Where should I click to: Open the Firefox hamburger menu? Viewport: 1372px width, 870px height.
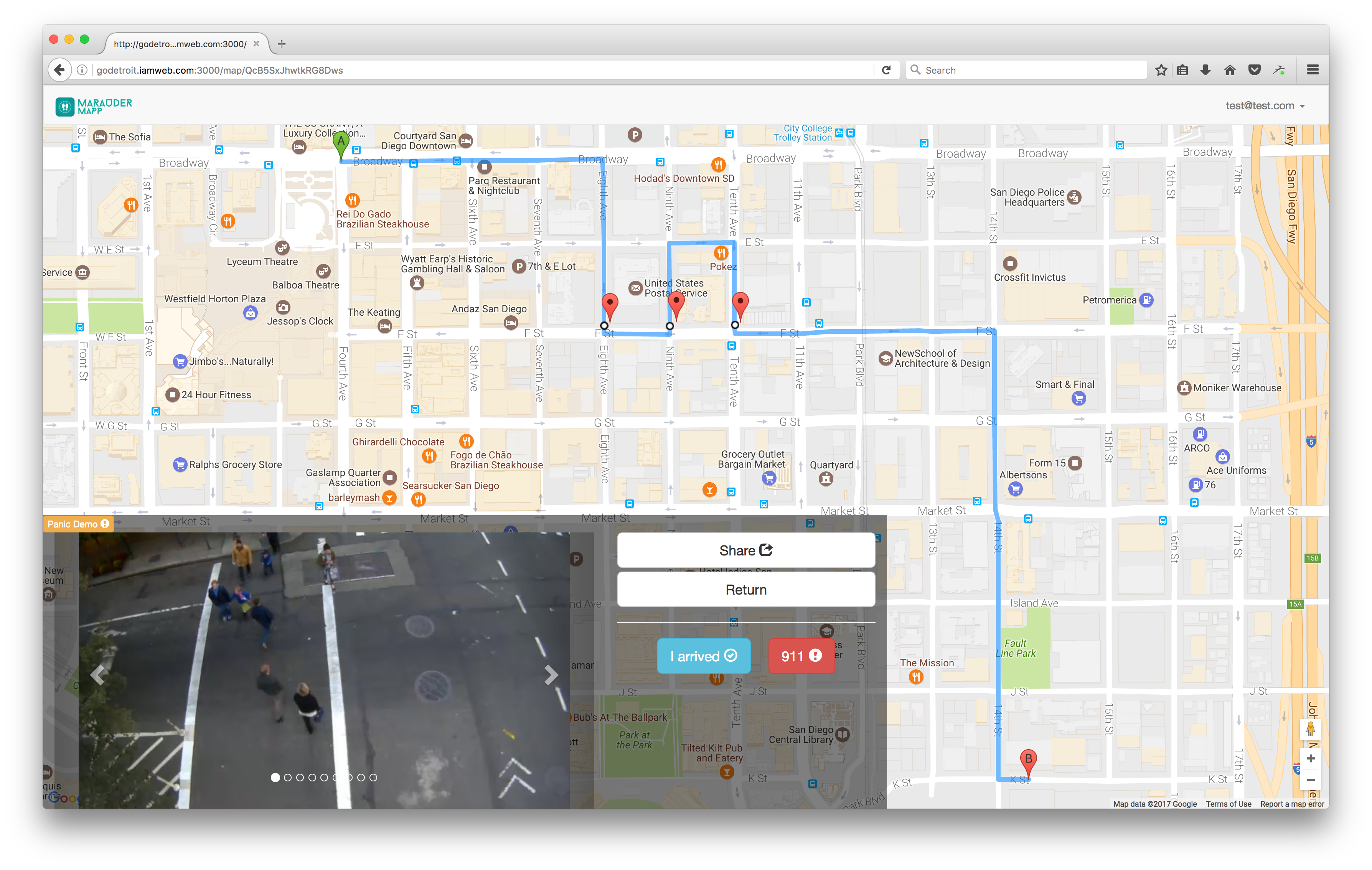coord(1312,70)
